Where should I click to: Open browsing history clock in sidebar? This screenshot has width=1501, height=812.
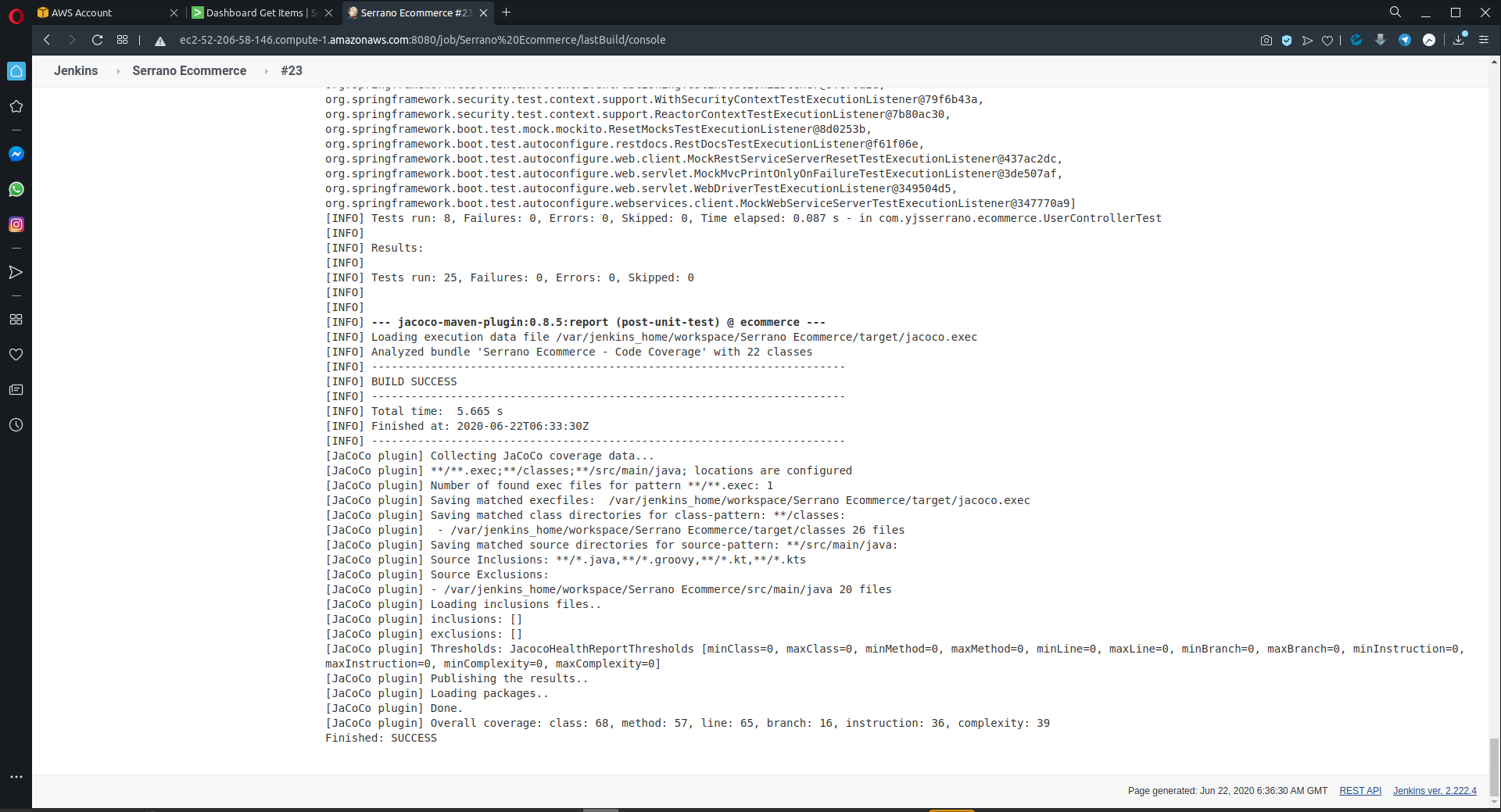tap(16, 424)
